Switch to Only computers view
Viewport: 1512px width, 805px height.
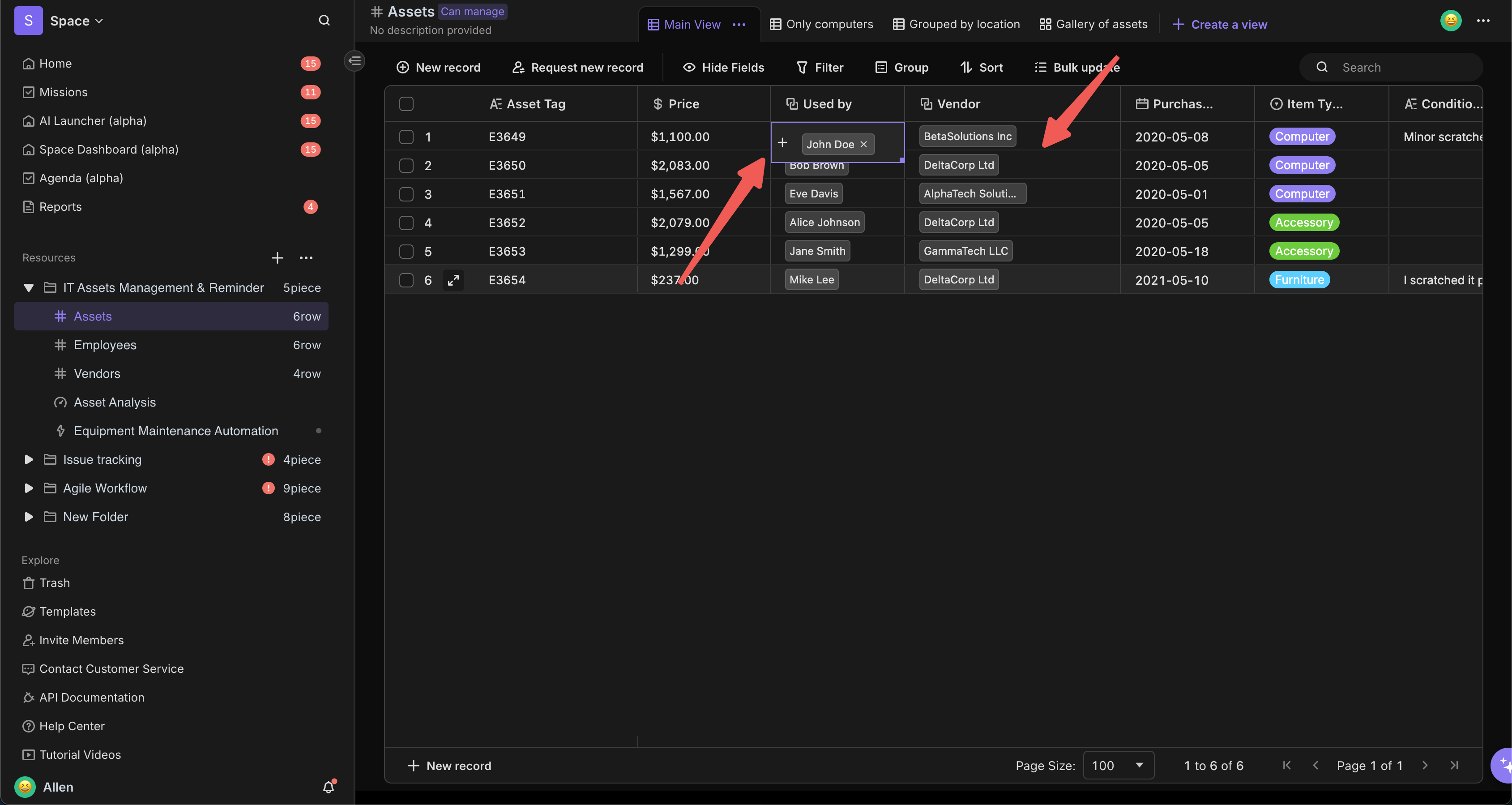pos(821,25)
